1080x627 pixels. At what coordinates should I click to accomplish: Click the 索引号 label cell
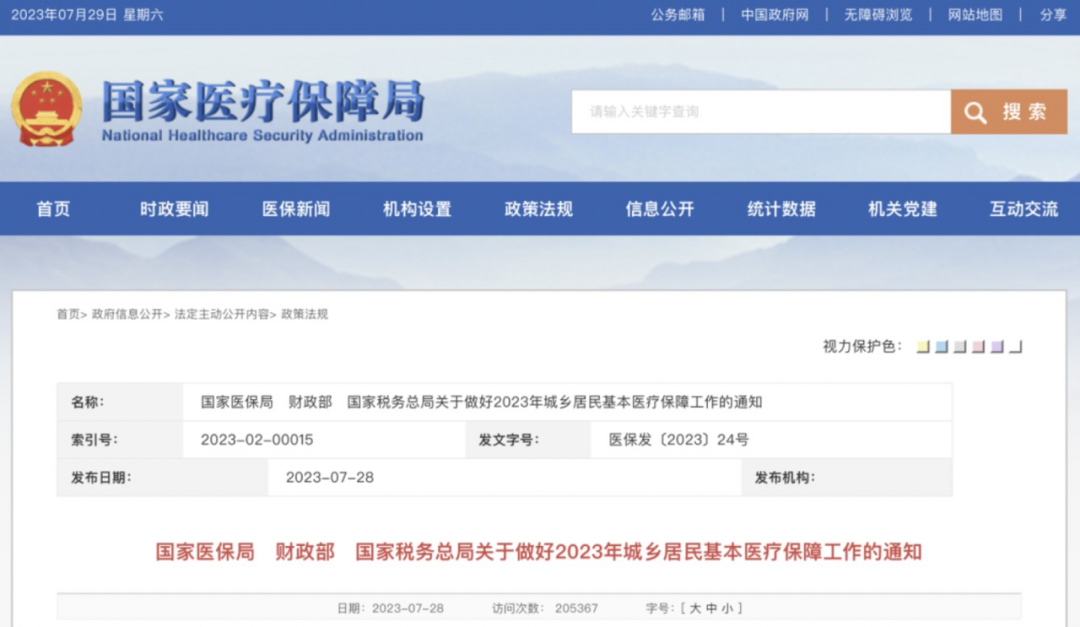(x=120, y=440)
